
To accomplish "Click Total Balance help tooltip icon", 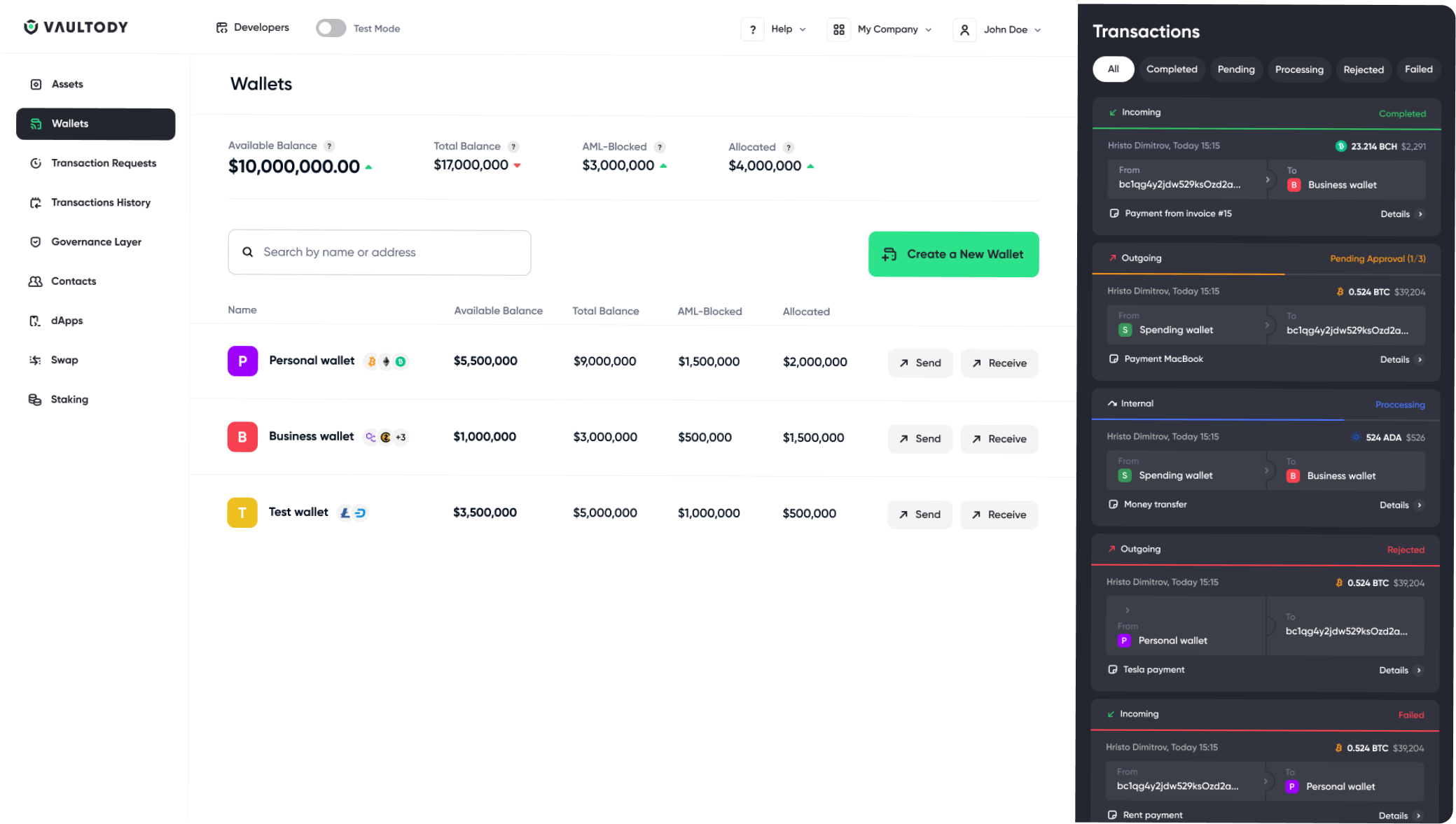I will [513, 146].
